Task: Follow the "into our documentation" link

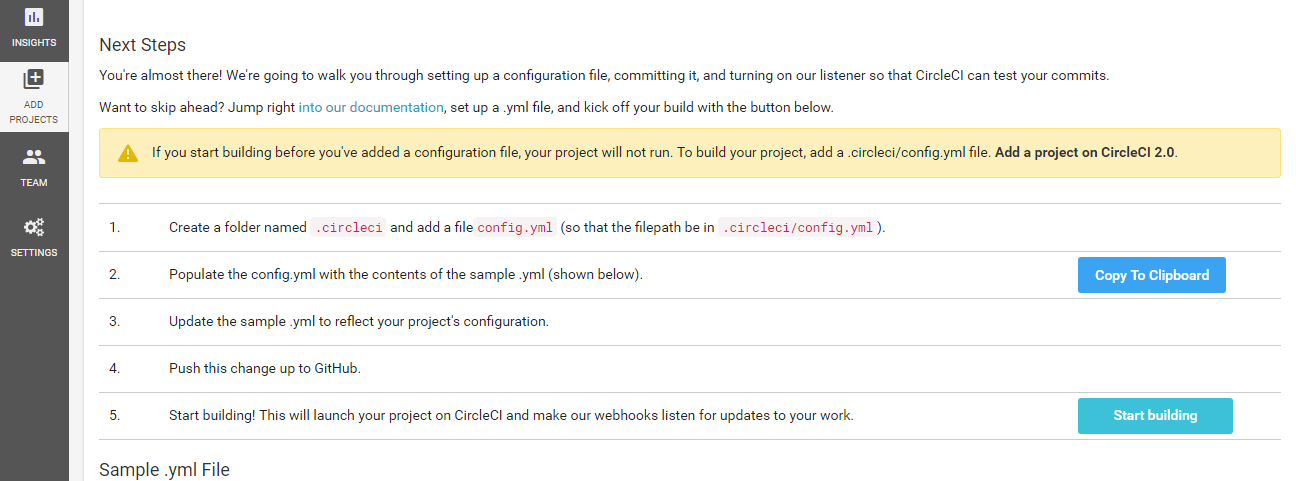Action: pos(370,107)
